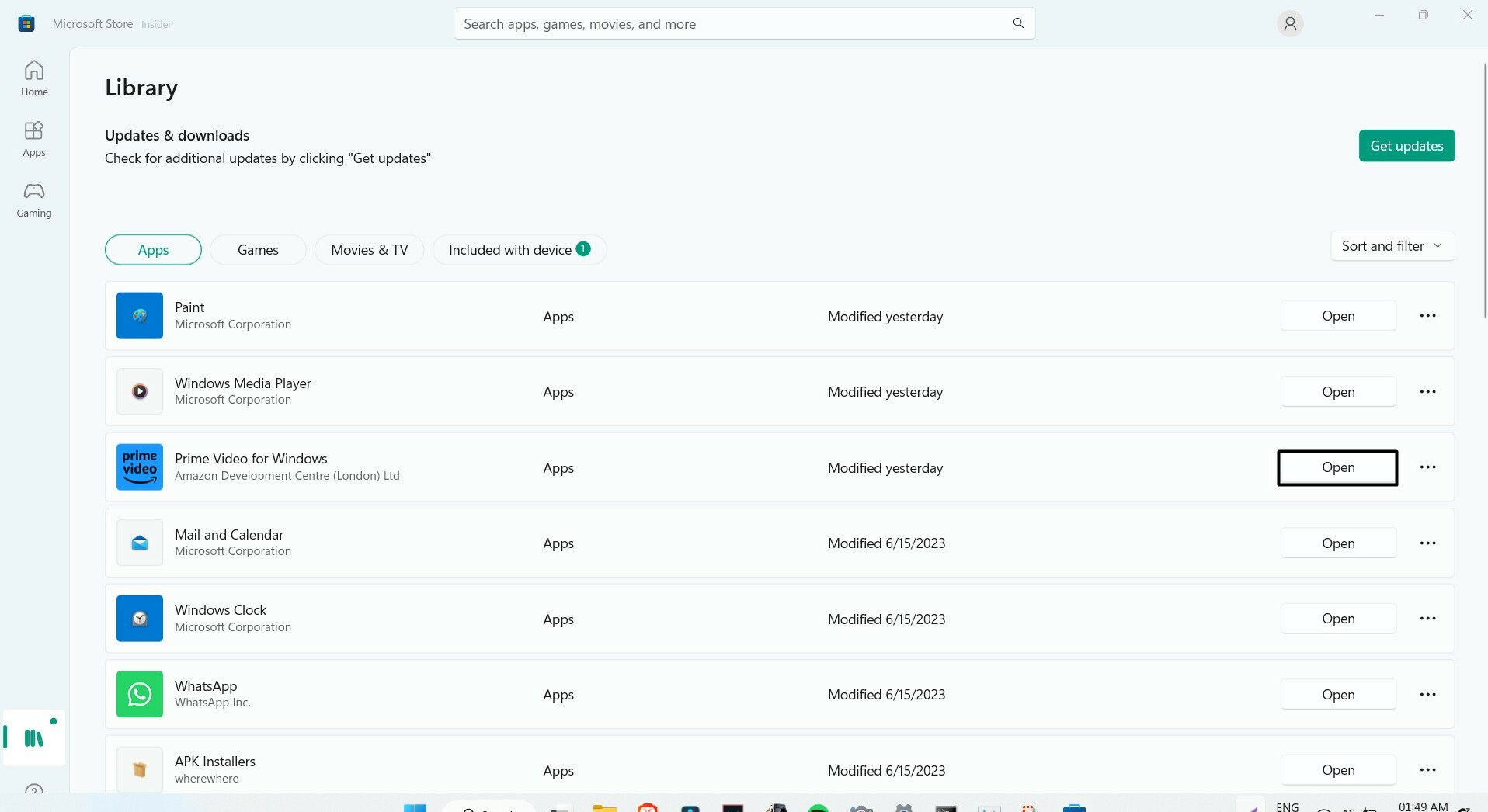This screenshot has height=812, width=1488.
Task: Click the Mail and Calendar icon
Action: pyautogui.click(x=140, y=543)
